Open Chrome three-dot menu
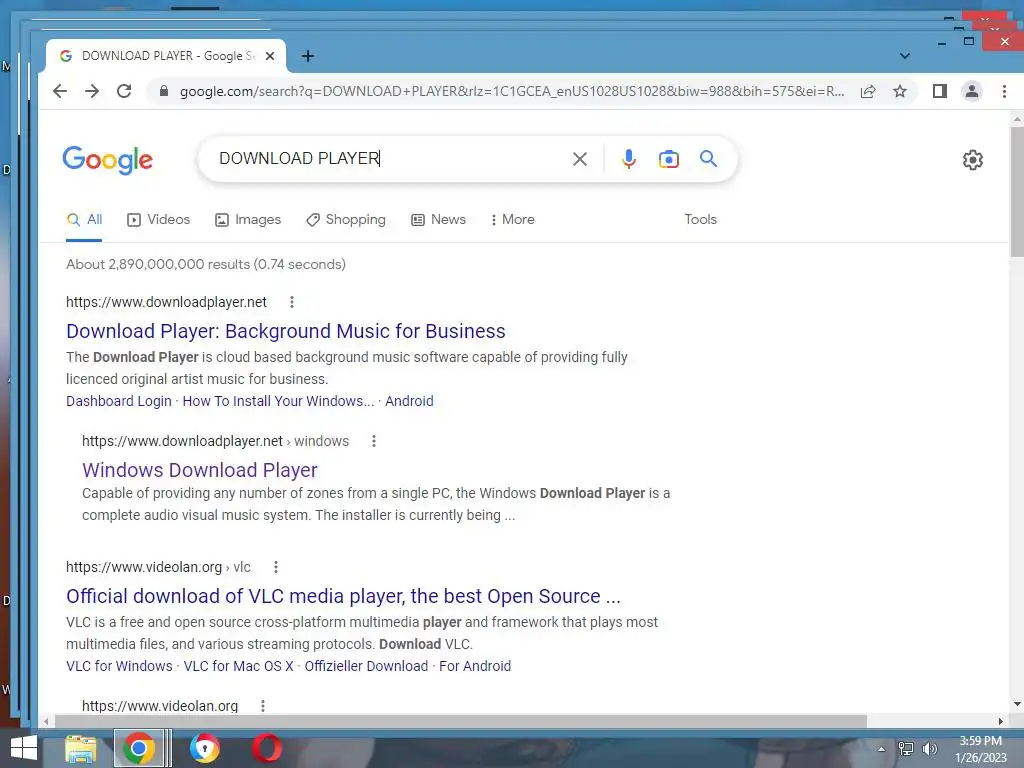1024x768 pixels. click(1004, 91)
